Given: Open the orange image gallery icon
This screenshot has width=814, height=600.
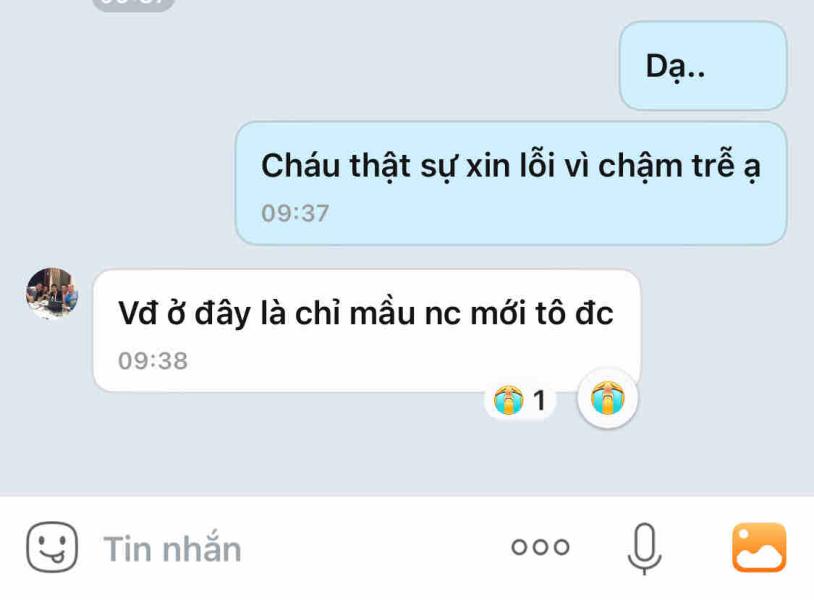Looking at the screenshot, I should pyautogui.click(x=759, y=548).
